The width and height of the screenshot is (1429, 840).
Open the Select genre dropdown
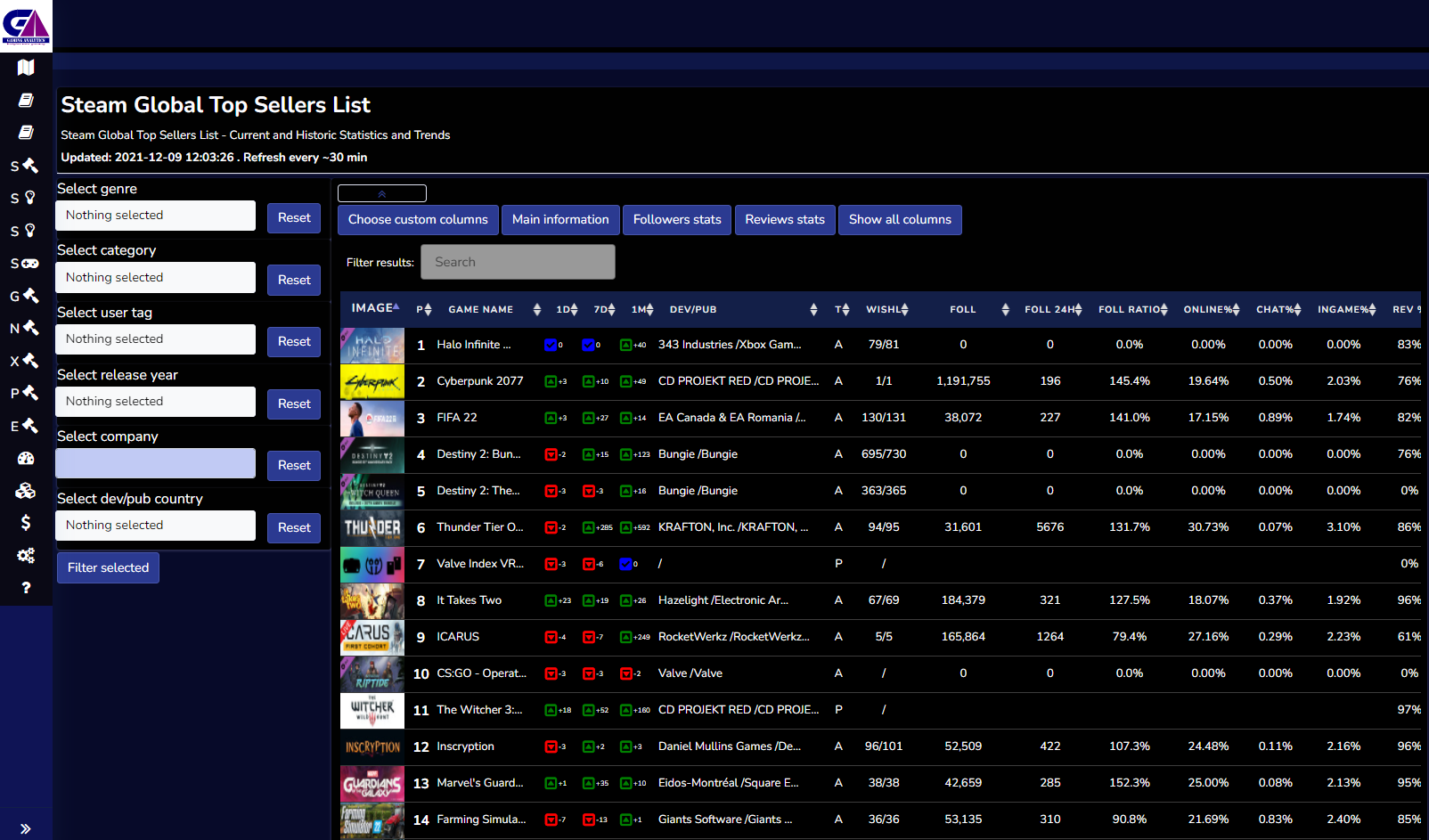[x=155, y=216]
